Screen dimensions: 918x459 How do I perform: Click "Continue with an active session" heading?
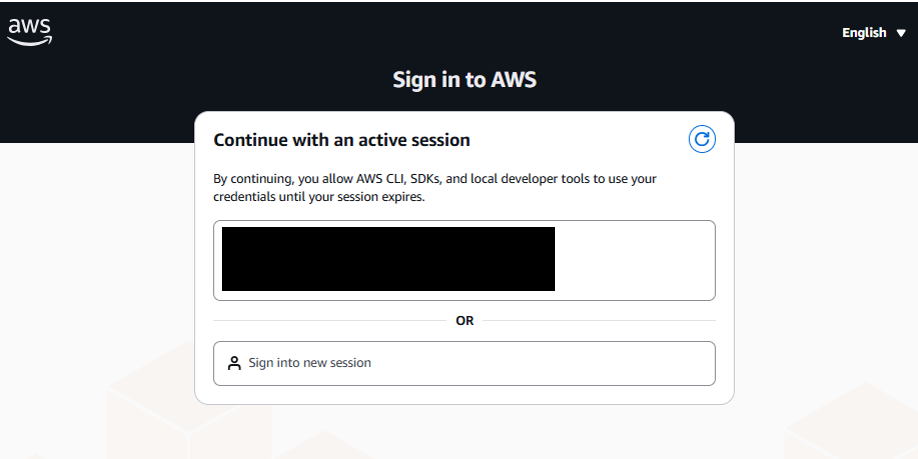point(342,140)
